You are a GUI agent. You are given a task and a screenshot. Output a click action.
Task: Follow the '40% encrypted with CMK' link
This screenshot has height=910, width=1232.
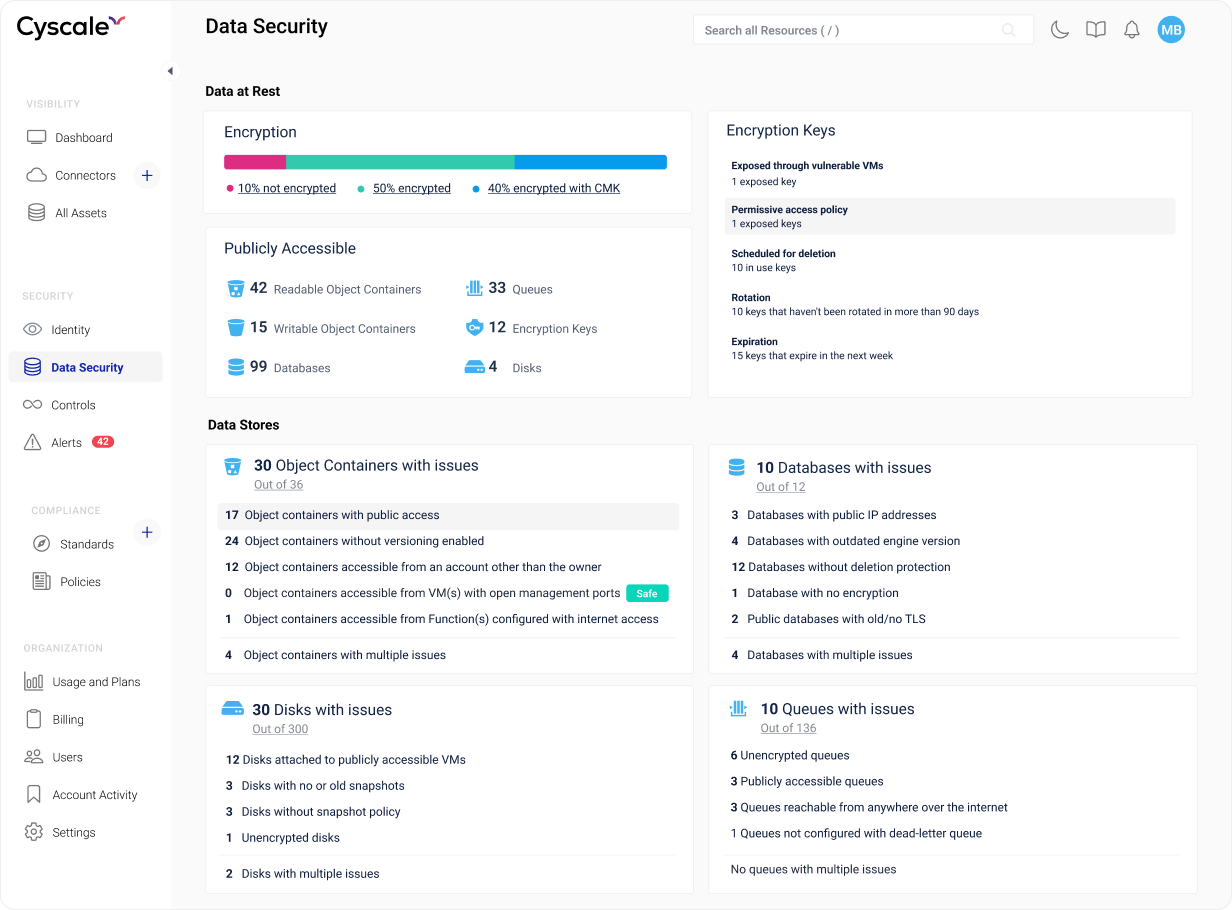(x=553, y=188)
